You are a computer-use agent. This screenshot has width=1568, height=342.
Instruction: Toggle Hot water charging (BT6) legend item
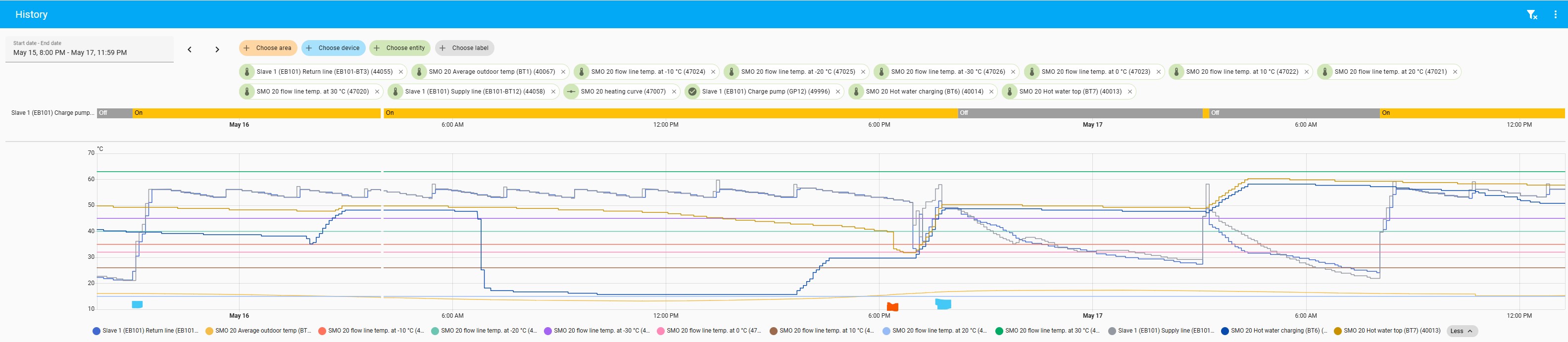[x=1274, y=331]
